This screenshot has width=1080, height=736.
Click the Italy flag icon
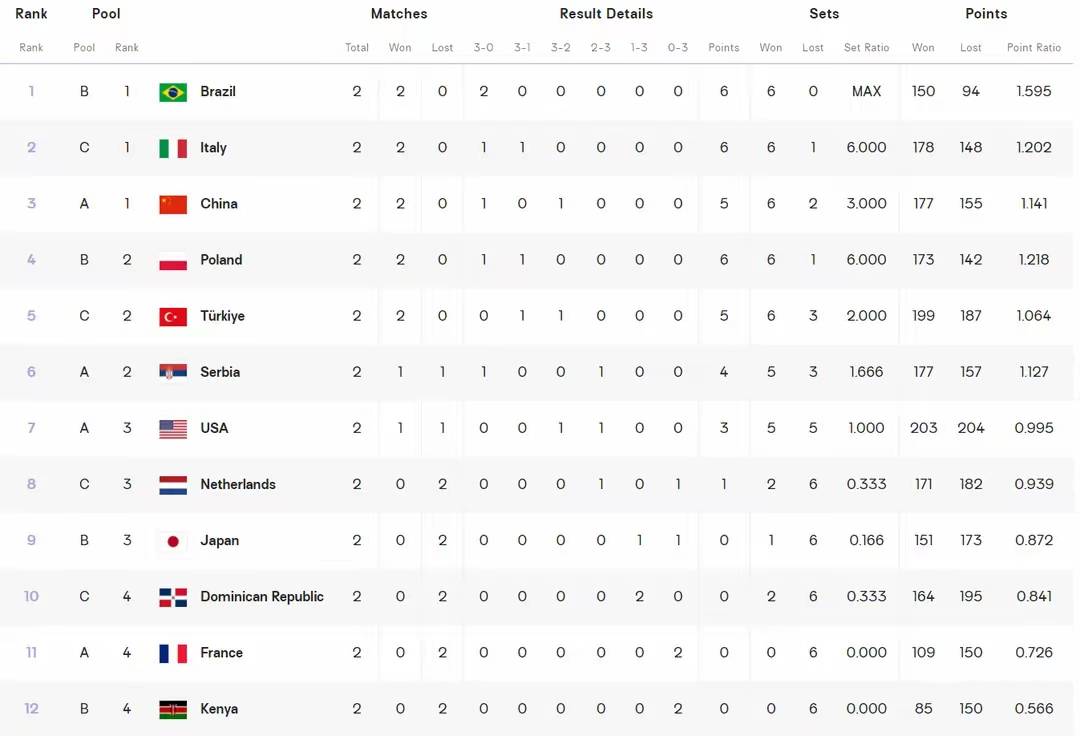tap(173, 148)
